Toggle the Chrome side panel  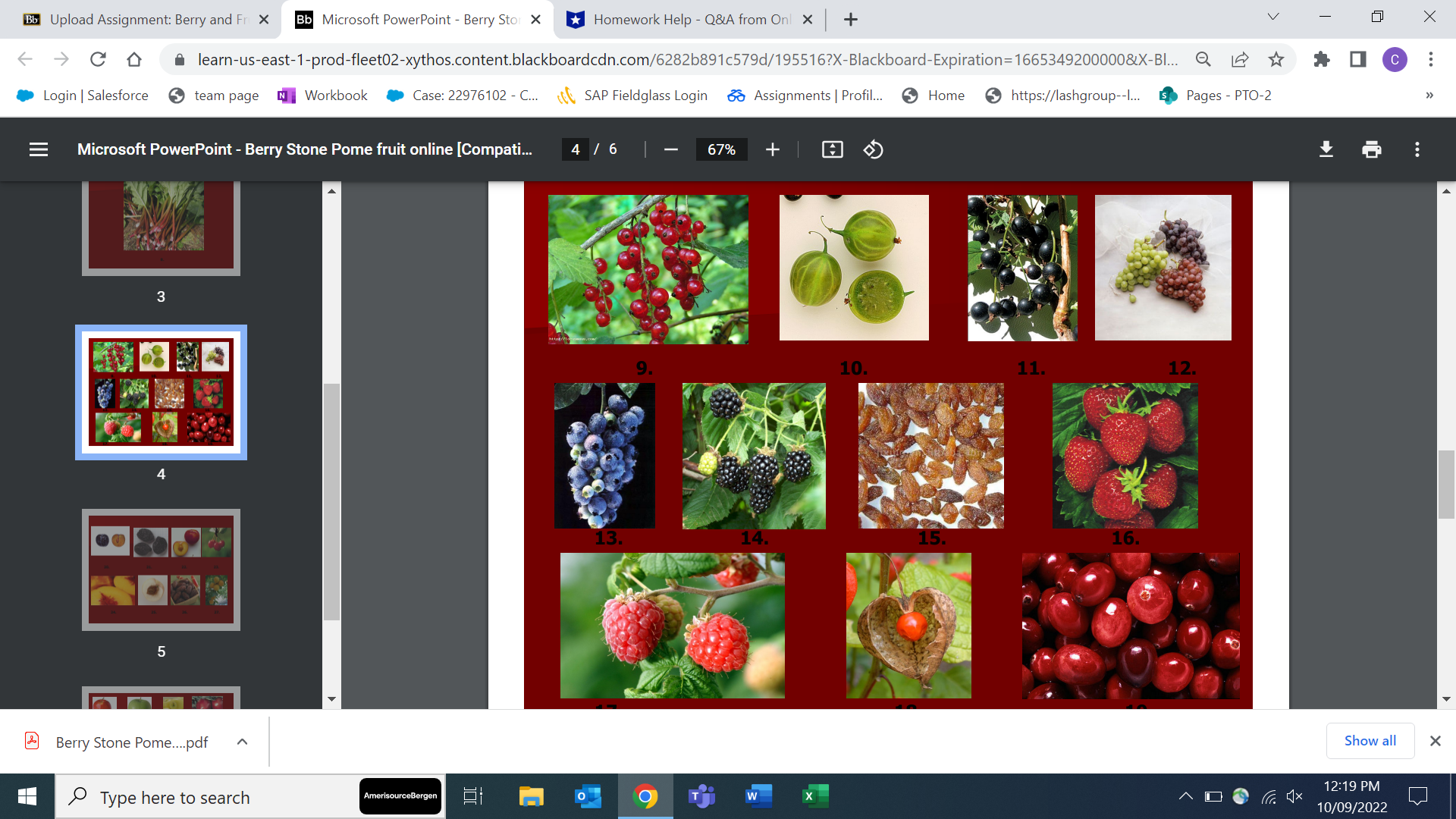coord(1358,59)
